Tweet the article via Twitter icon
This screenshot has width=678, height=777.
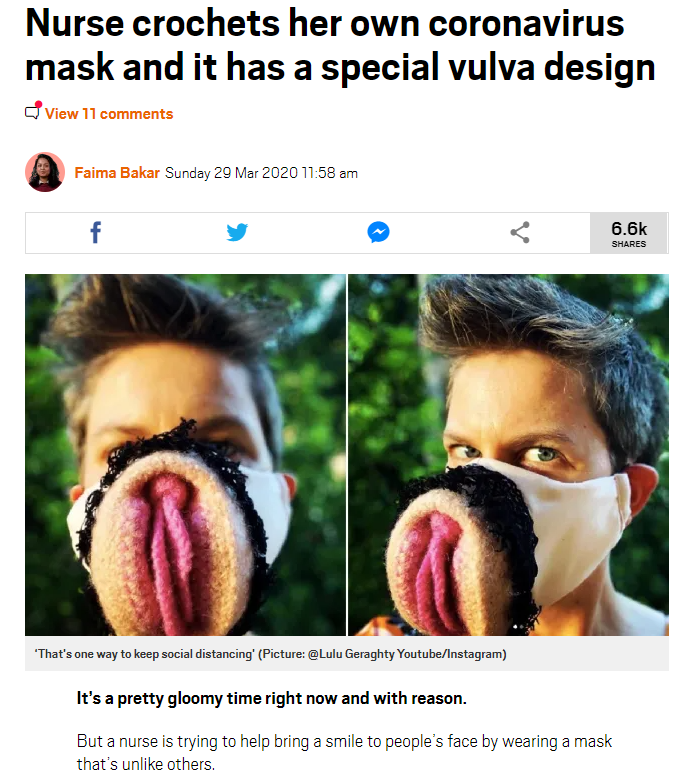point(237,232)
